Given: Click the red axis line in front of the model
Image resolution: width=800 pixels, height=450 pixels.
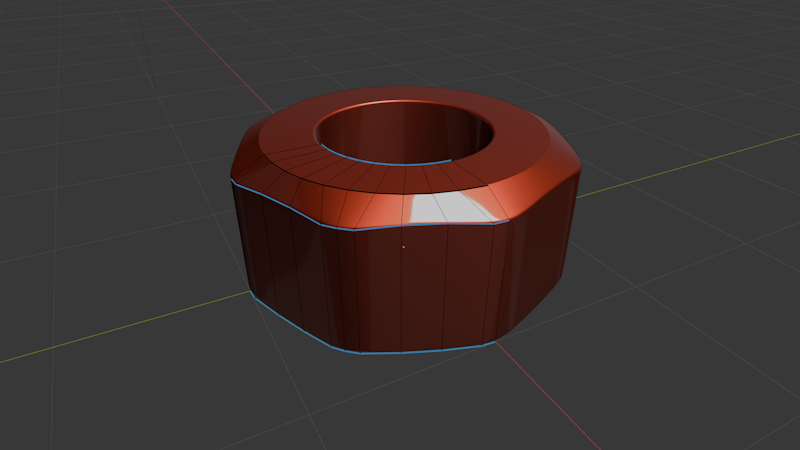Looking at the screenshot, I should coord(548,395).
